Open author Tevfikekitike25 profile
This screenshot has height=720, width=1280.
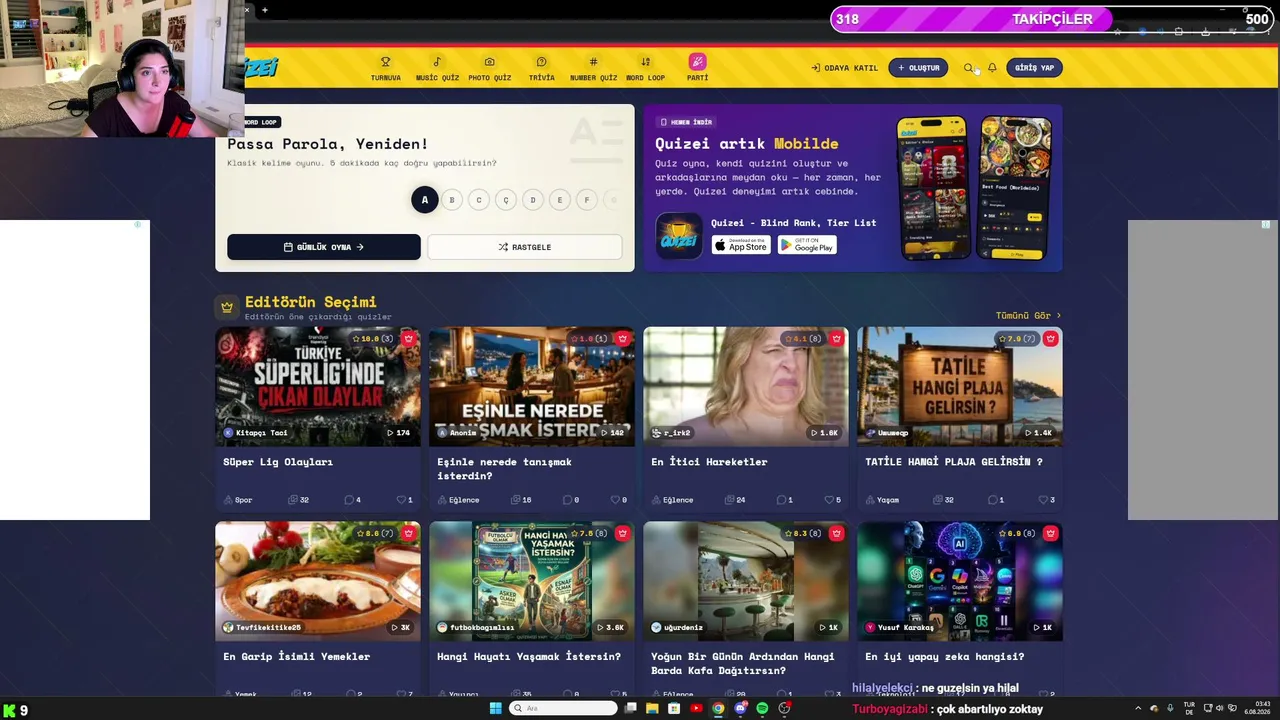tap(262, 628)
